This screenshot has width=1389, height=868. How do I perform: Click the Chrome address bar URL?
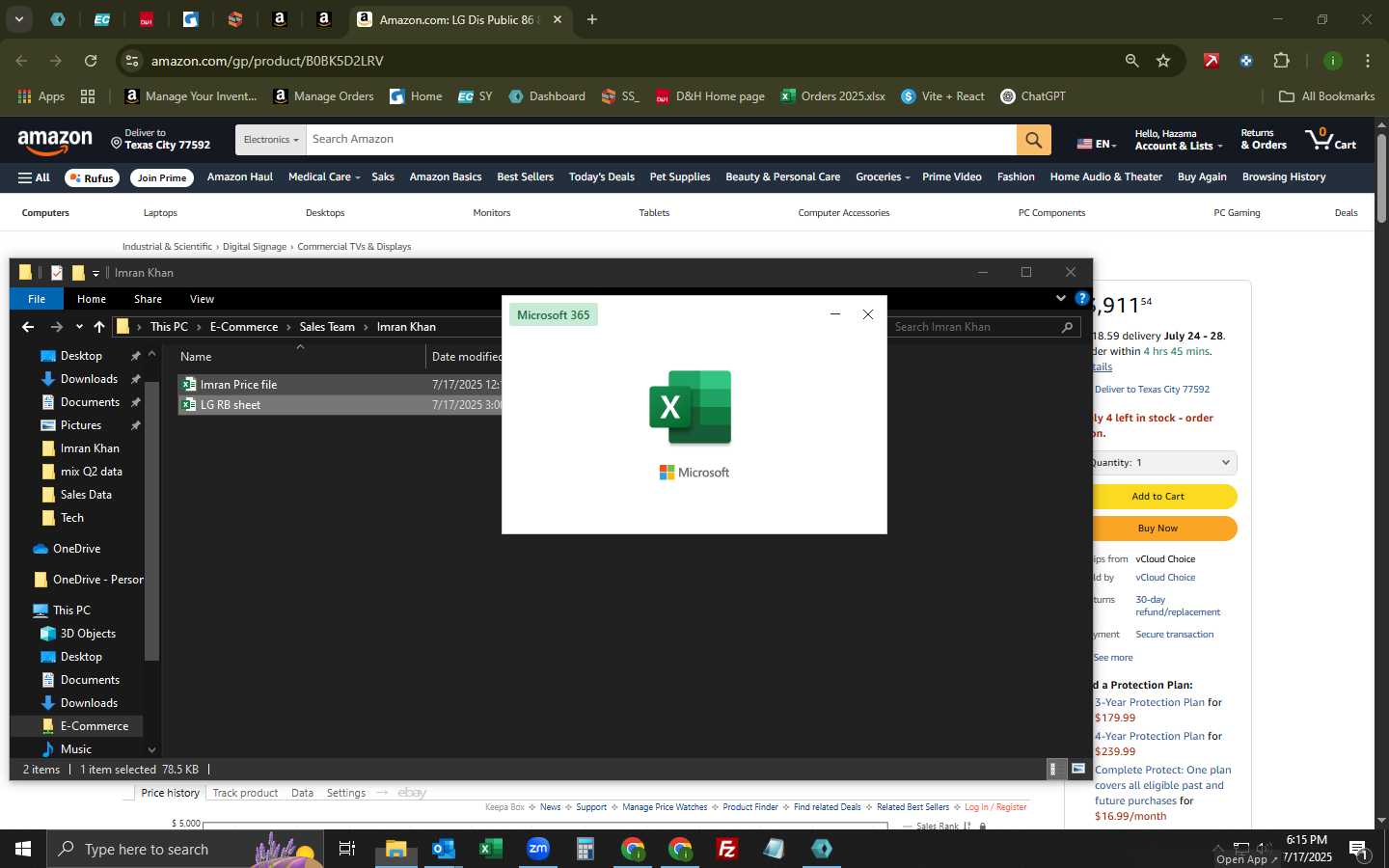coord(267,61)
